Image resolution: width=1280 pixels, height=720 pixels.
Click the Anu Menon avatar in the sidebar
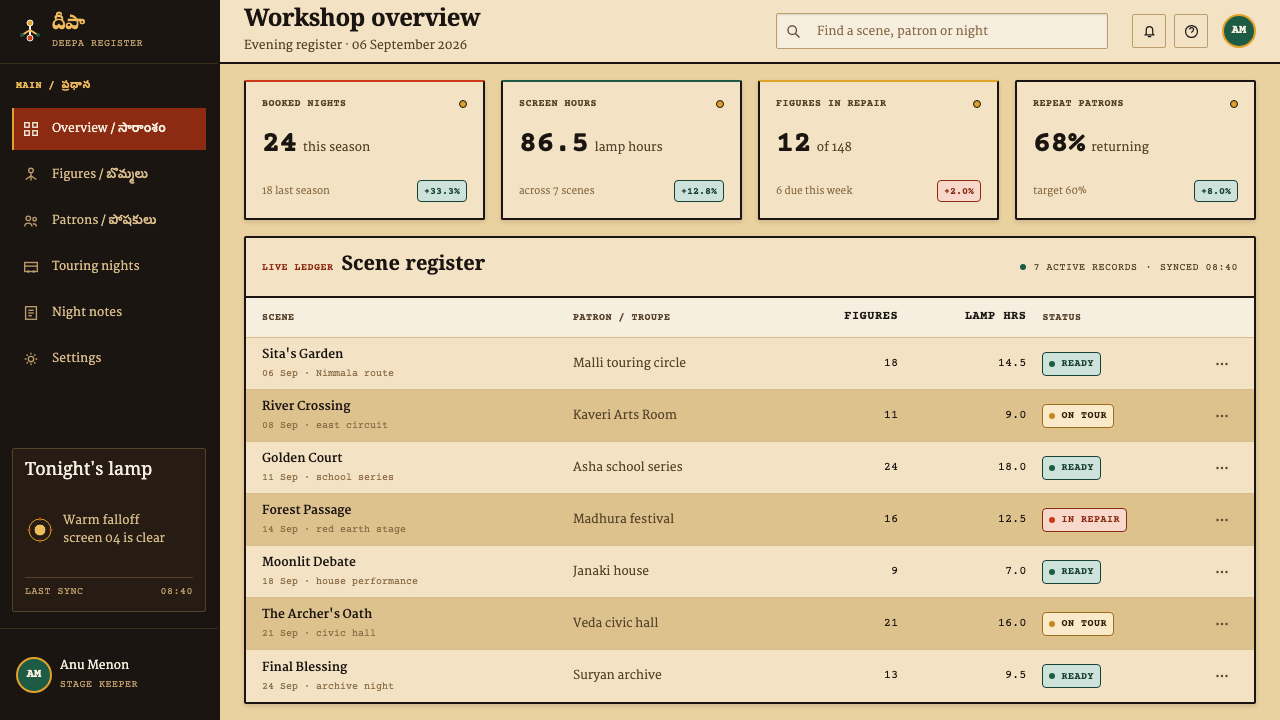point(34,674)
